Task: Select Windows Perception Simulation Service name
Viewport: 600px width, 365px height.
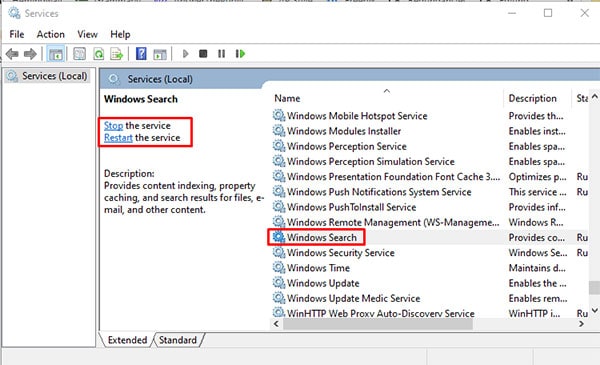Action: pos(371,161)
